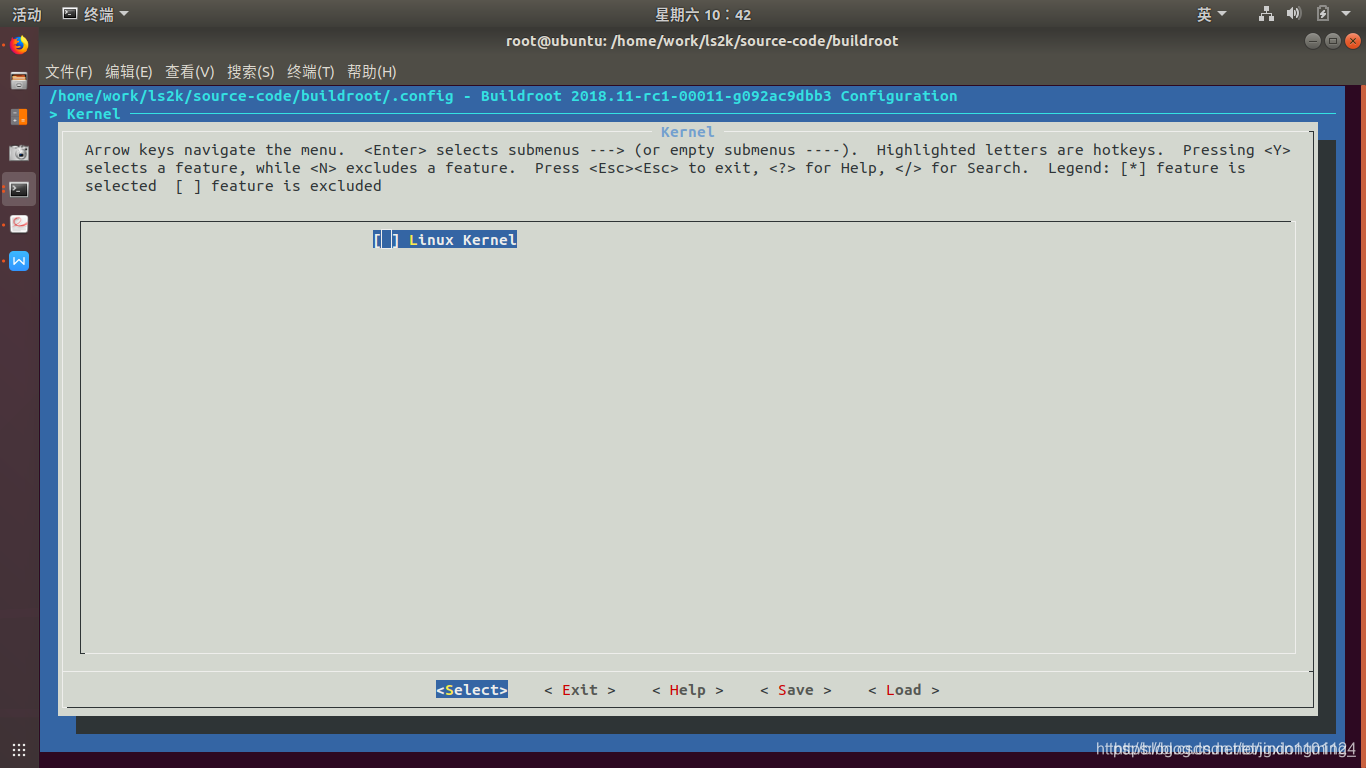Click the window title root@ubuntu path
The height and width of the screenshot is (768, 1366).
(x=702, y=41)
